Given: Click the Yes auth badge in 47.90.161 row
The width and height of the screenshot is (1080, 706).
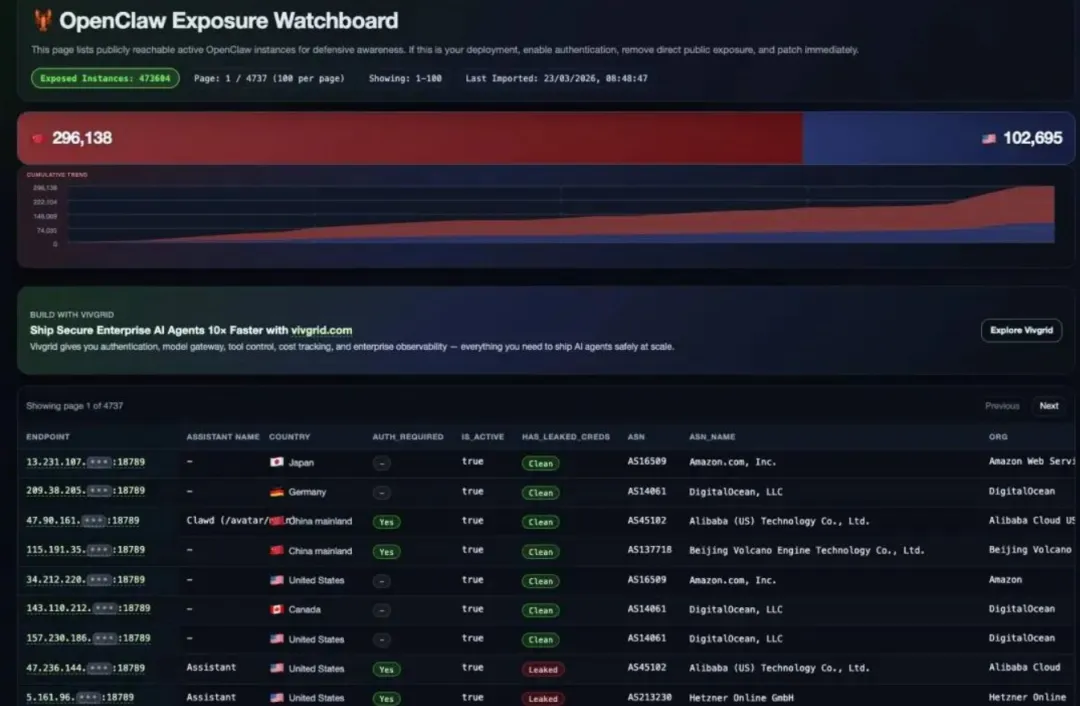Looking at the screenshot, I should 386,522.
